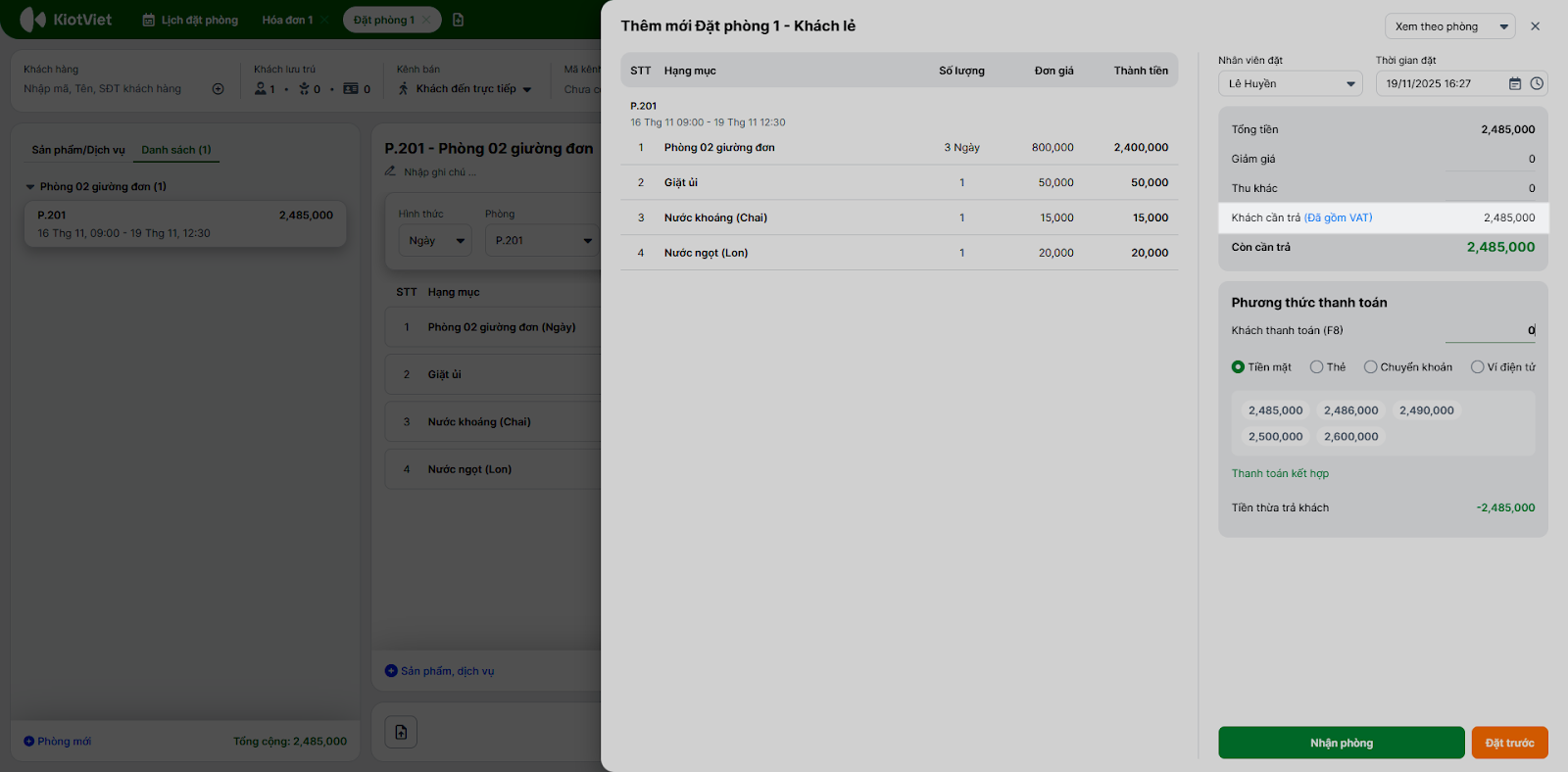Click the new document icon beside Đặt phòng 1 tab
This screenshot has width=1568, height=772.
click(x=459, y=20)
